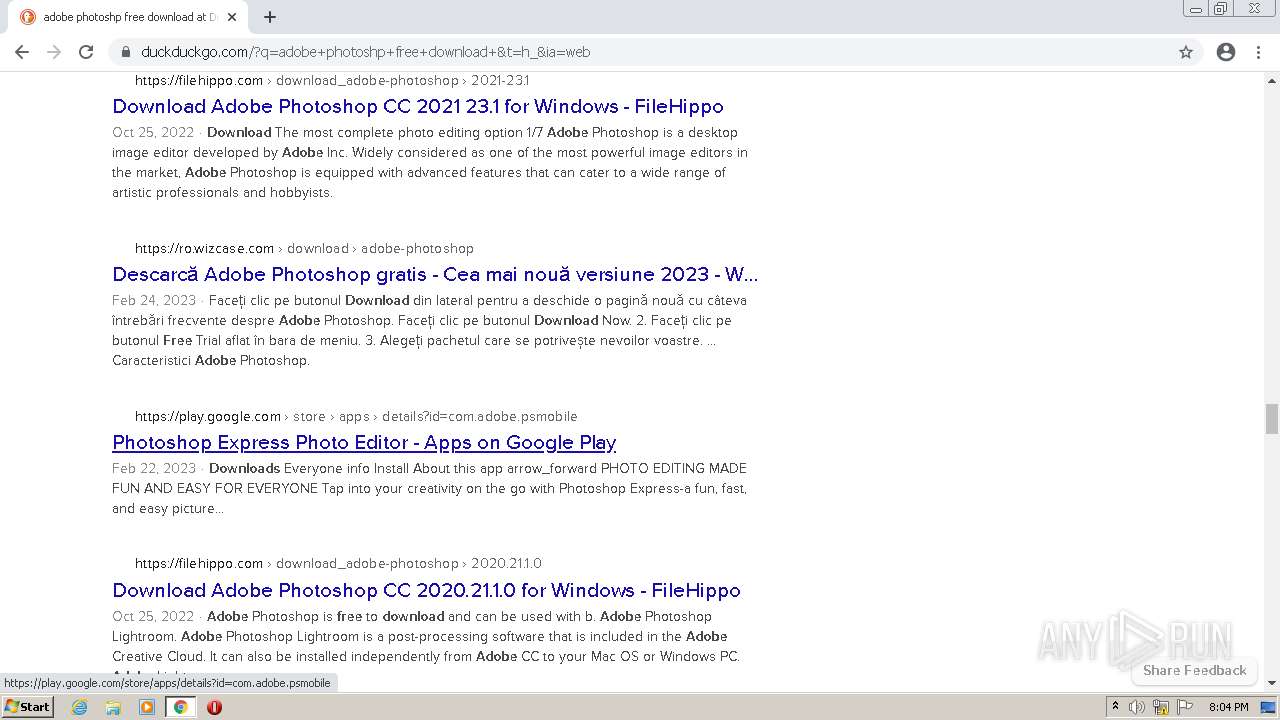Click the Feb 22, 2023 result date text
This screenshot has width=1280, height=720.
click(x=154, y=468)
